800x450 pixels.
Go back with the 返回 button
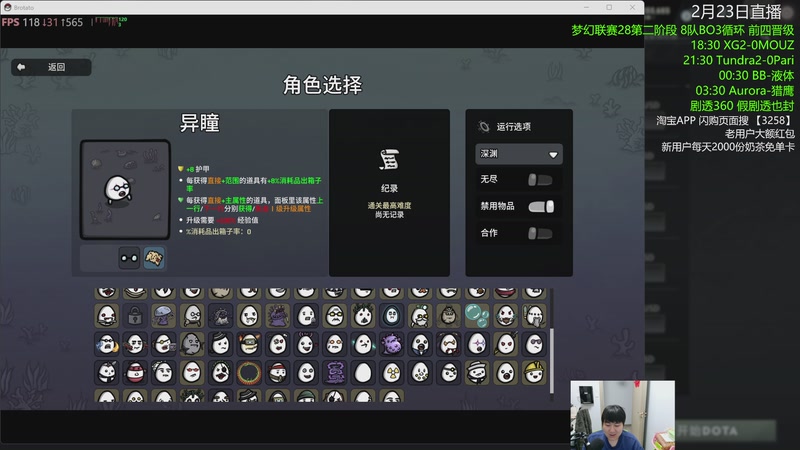[51, 67]
